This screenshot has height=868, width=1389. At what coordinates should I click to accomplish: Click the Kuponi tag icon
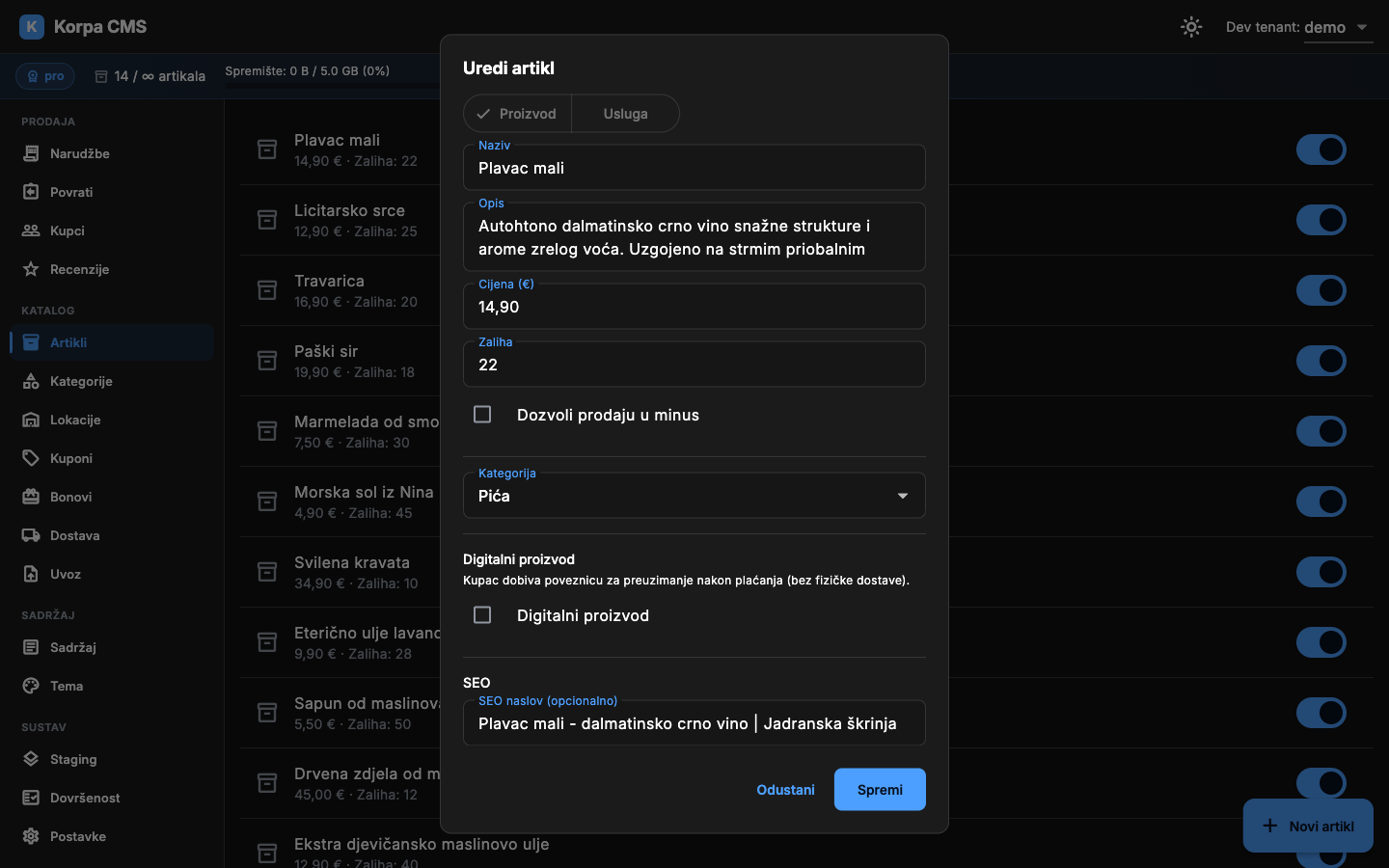tap(31, 458)
